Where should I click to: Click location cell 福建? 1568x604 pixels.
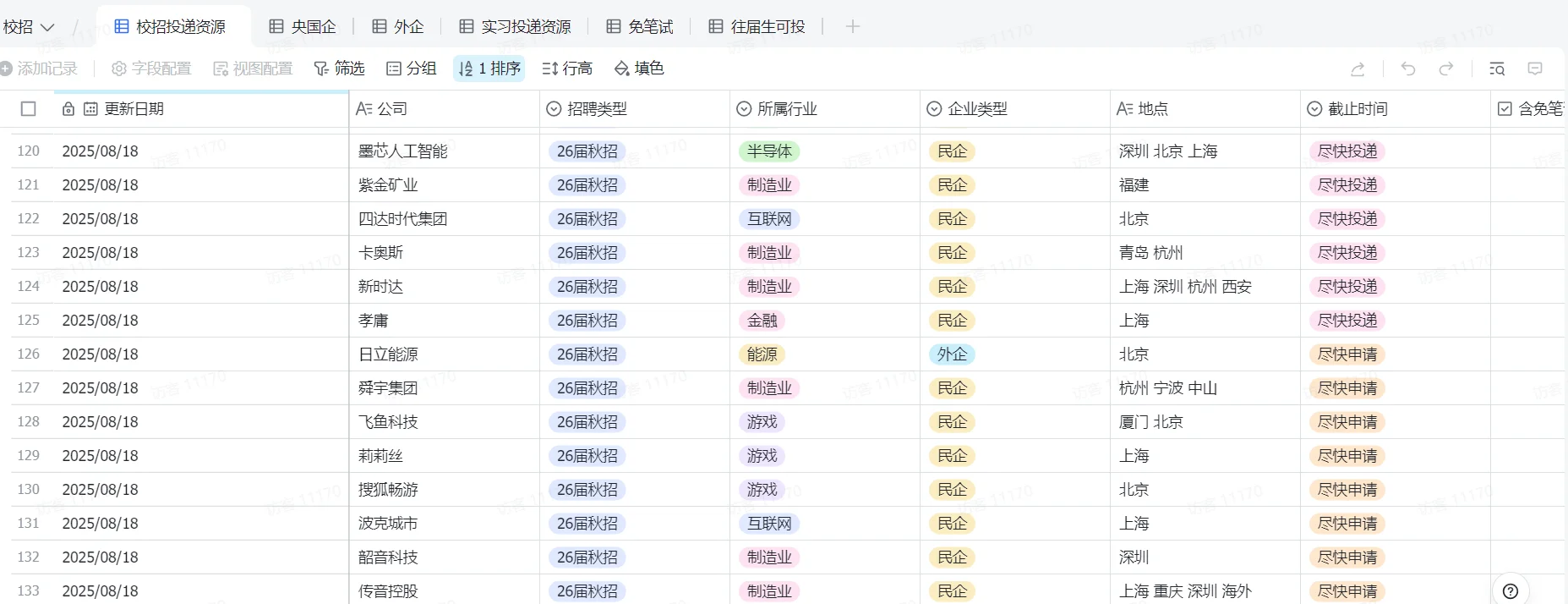pyautogui.click(x=1205, y=185)
